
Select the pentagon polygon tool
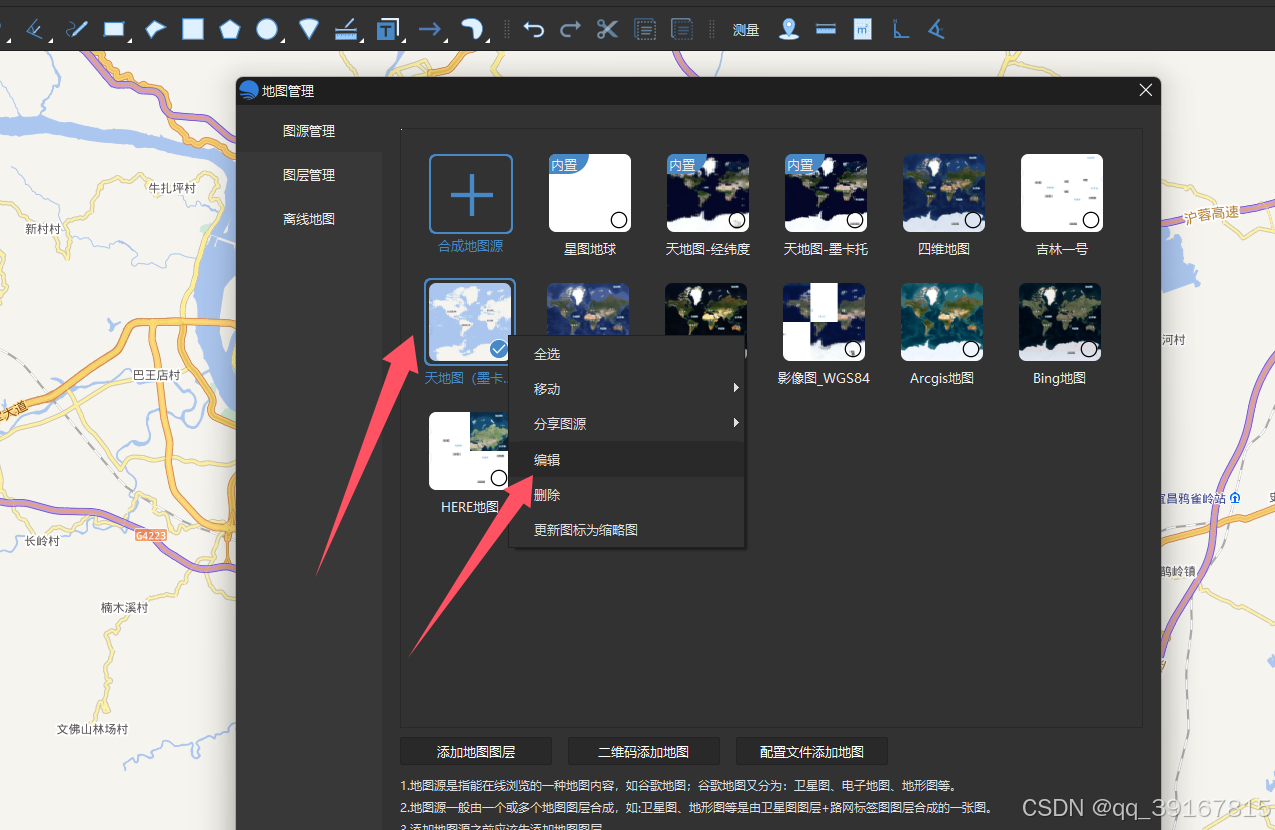pyautogui.click(x=230, y=29)
